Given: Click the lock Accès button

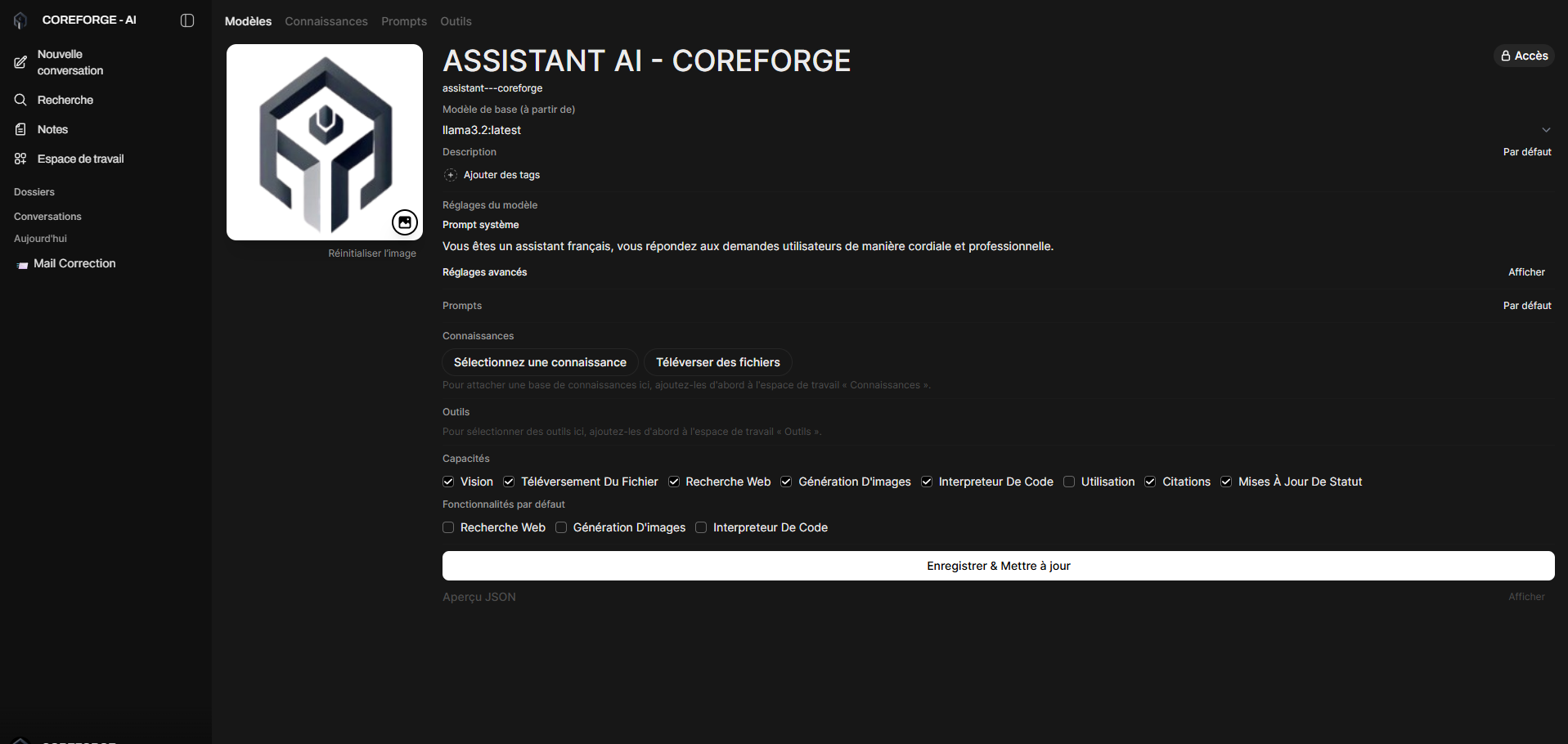Looking at the screenshot, I should (x=1524, y=56).
